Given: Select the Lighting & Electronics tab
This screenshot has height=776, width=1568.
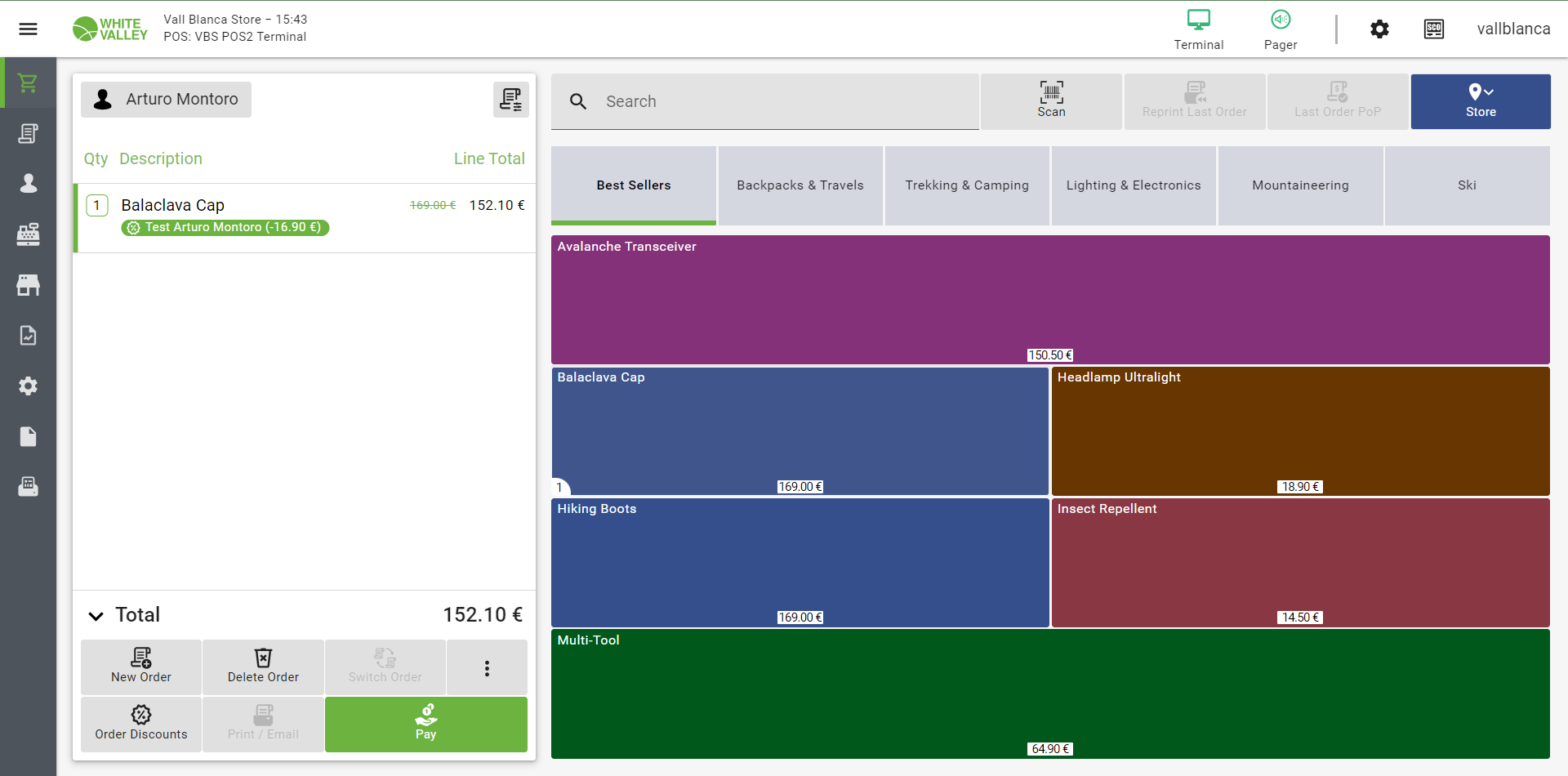Looking at the screenshot, I should [1133, 185].
